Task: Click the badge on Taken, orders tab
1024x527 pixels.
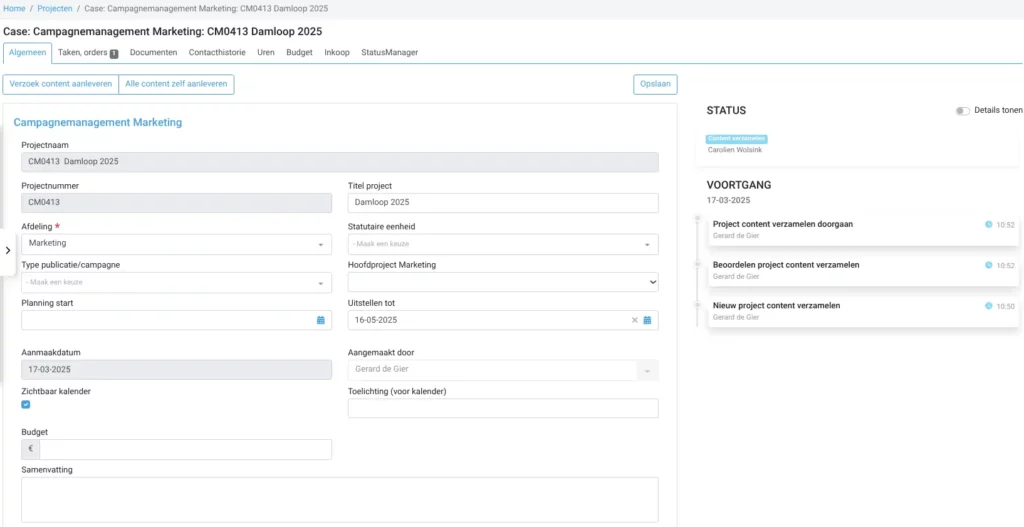Action: tap(114, 54)
